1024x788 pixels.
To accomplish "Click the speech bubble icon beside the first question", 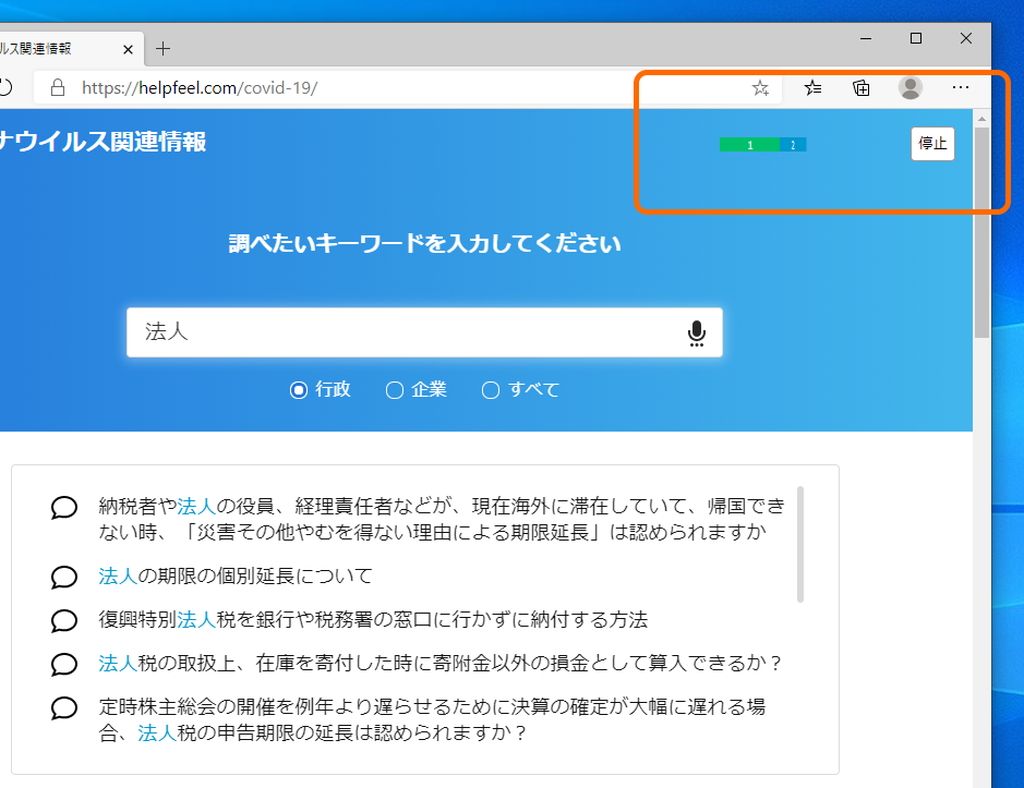I will tap(63, 508).
